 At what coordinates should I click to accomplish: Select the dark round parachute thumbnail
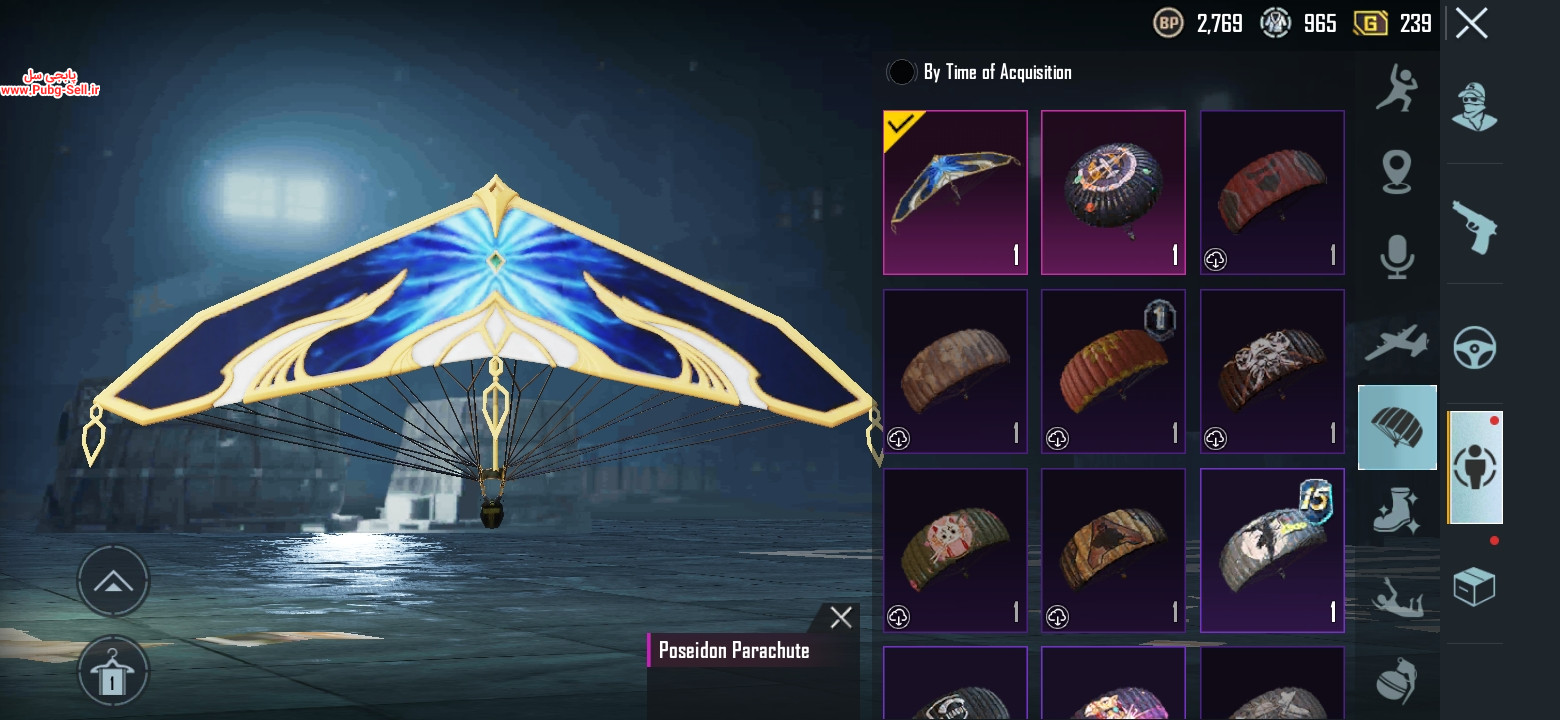(1113, 192)
